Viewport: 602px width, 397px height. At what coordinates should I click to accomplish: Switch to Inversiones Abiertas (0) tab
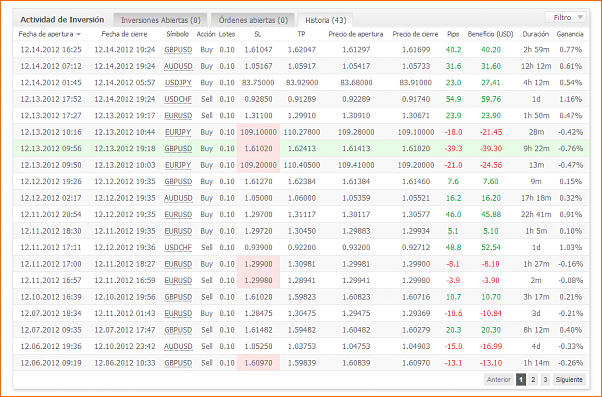coord(160,20)
